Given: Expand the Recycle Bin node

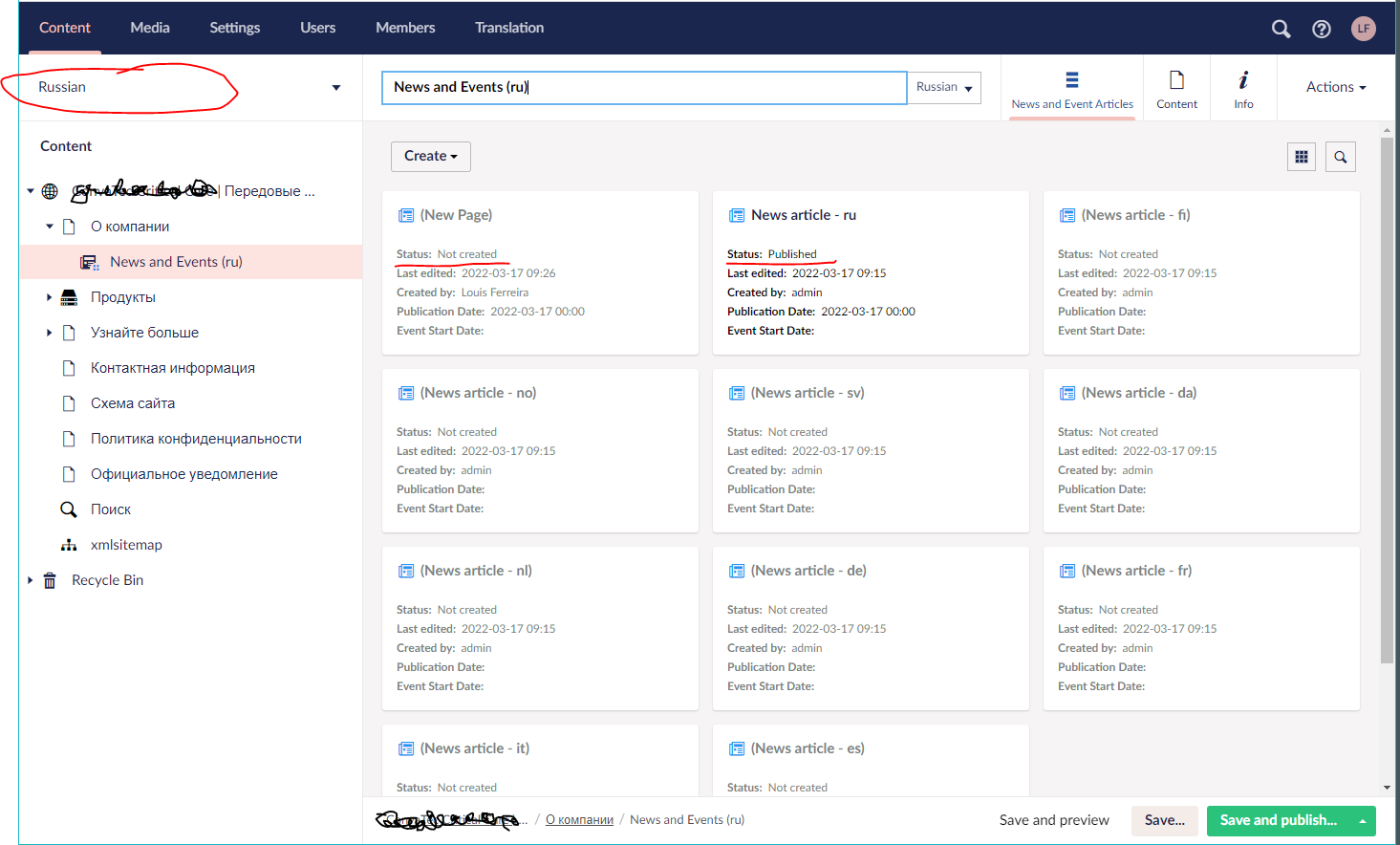Looking at the screenshot, I should (31, 580).
